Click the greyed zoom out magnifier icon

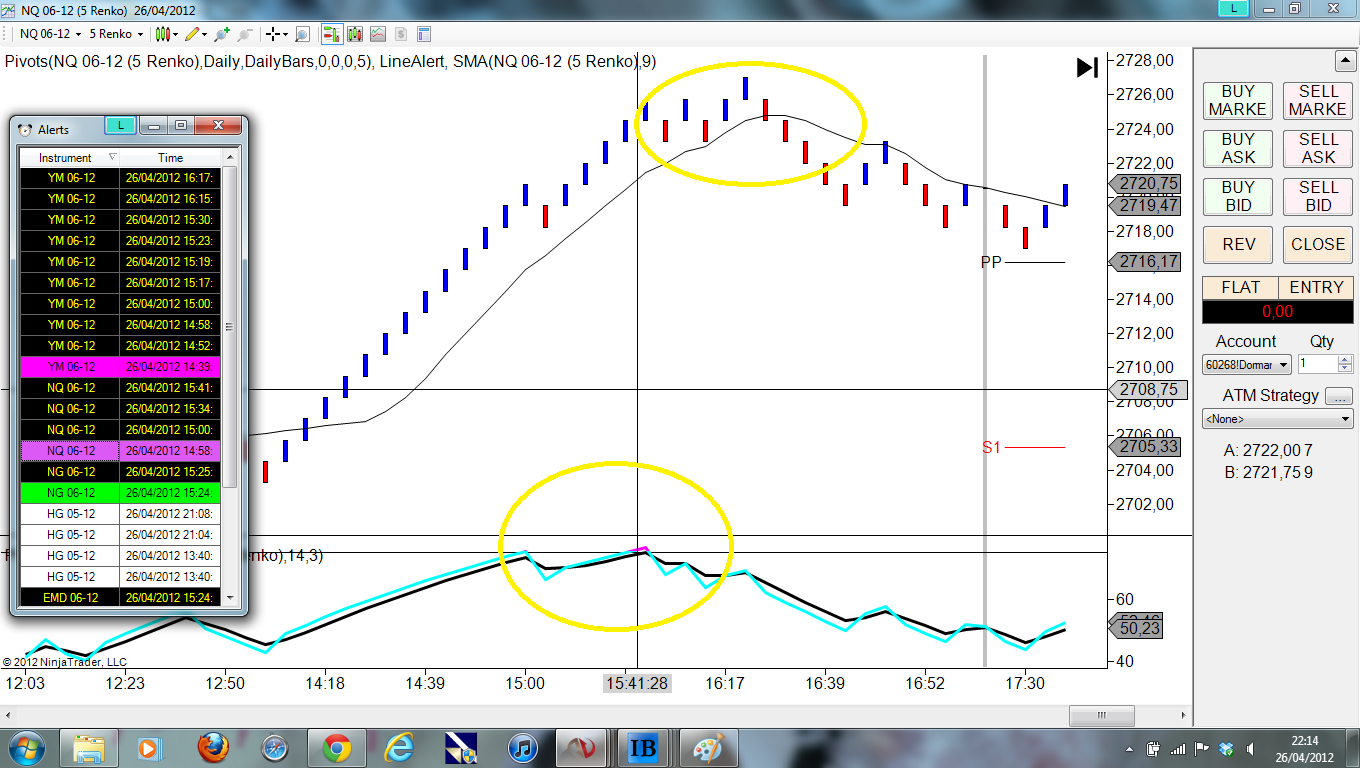[x=243, y=34]
